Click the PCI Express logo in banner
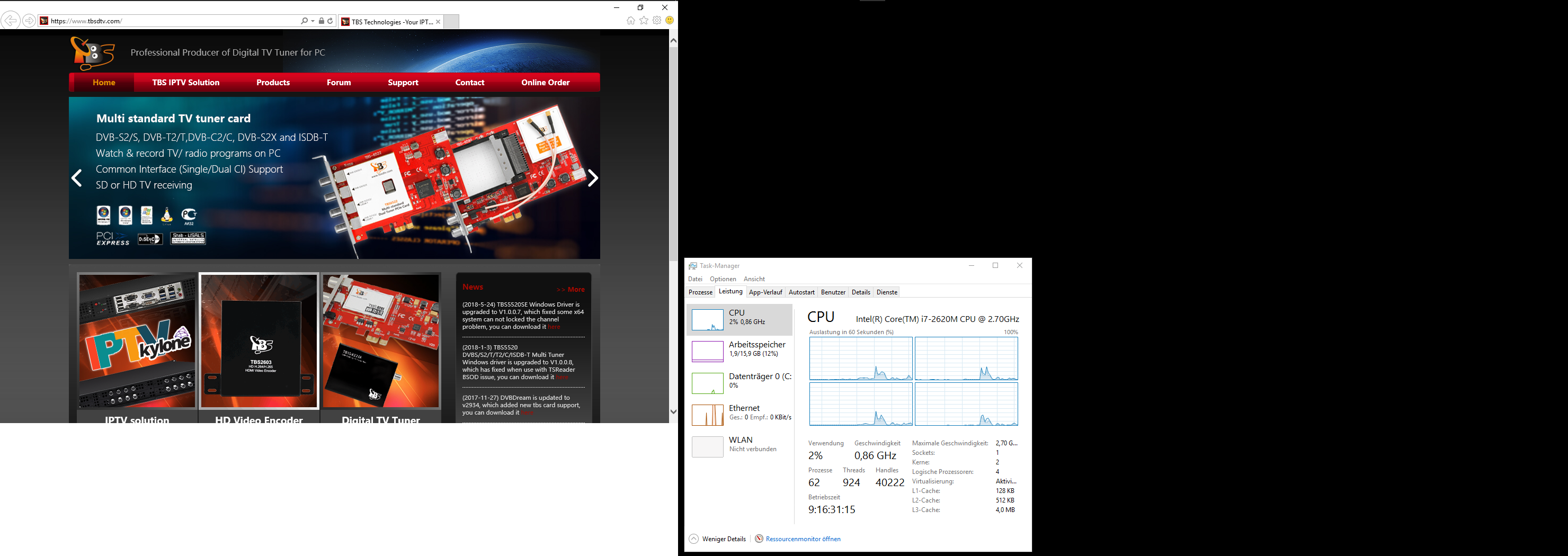This screenshot has height=556, width=1568. (x=113, y=238)
